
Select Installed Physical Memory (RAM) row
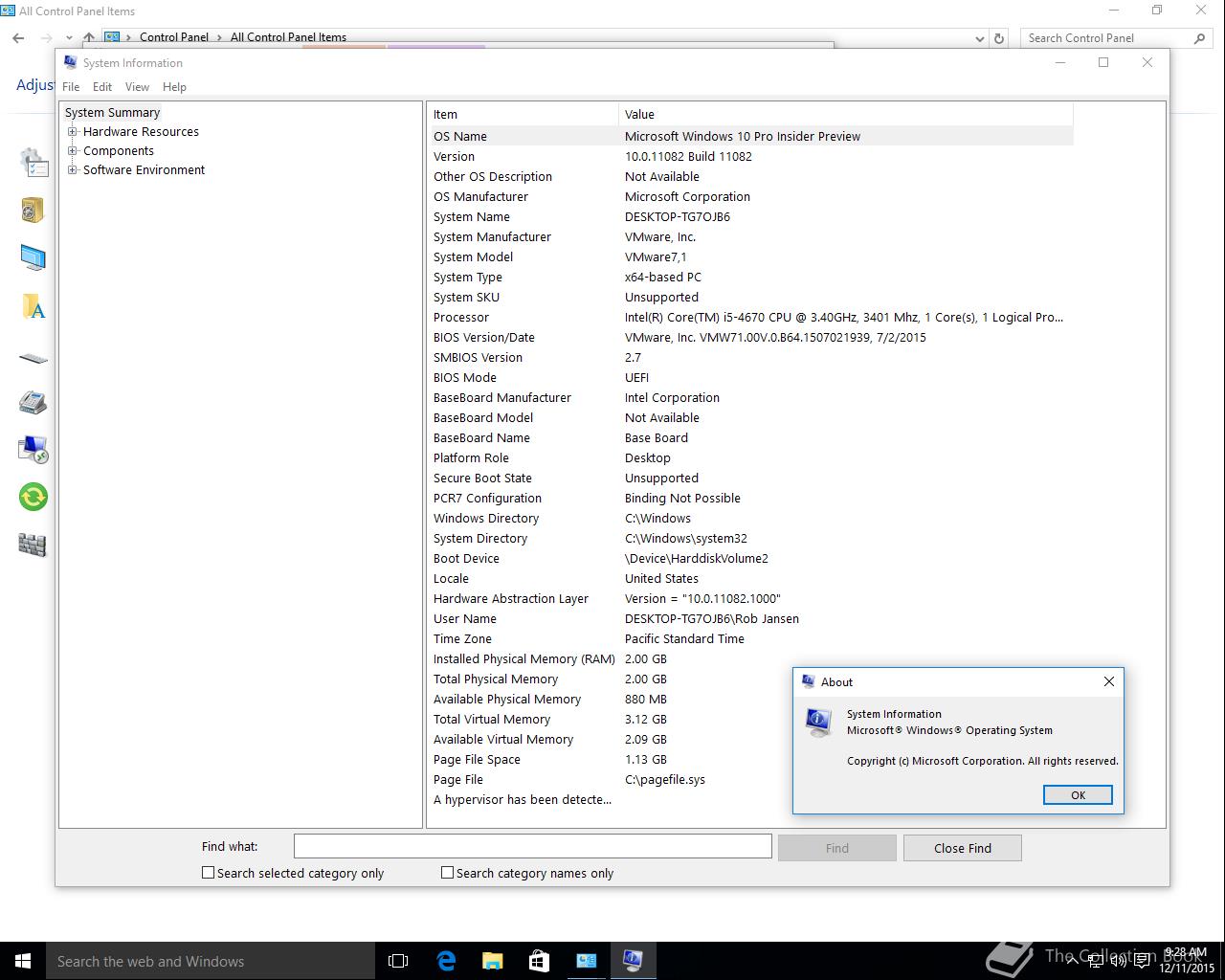[x=751, y=658]
